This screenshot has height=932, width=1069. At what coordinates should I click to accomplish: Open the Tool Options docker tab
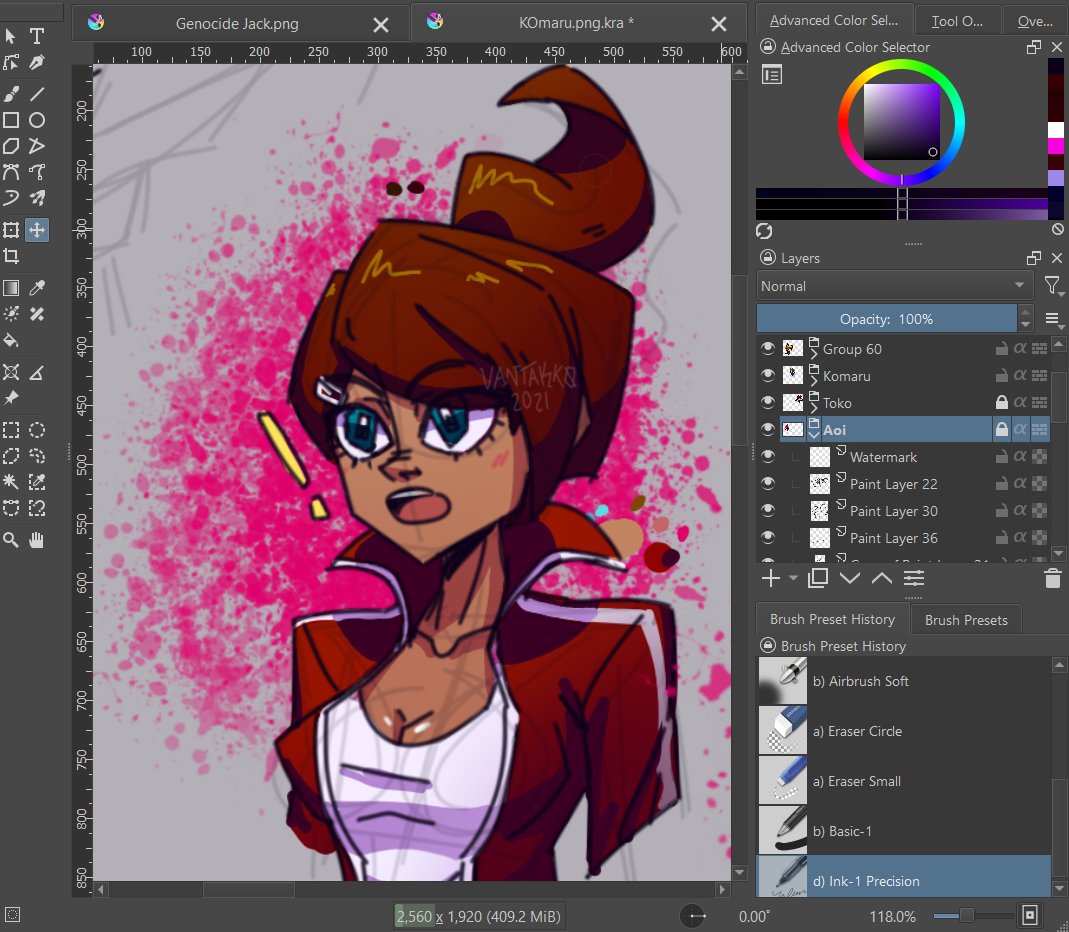tap(957, 21)
